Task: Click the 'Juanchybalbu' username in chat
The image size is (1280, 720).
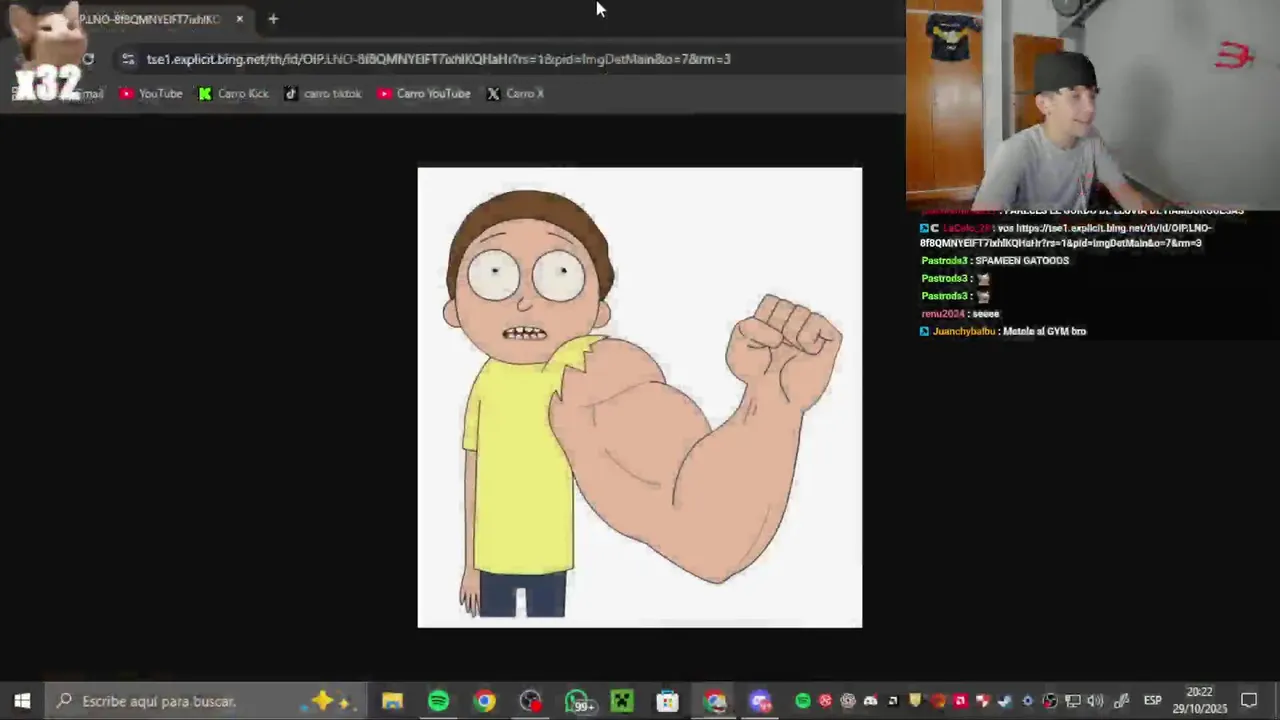Action: [x=963, y=331]
